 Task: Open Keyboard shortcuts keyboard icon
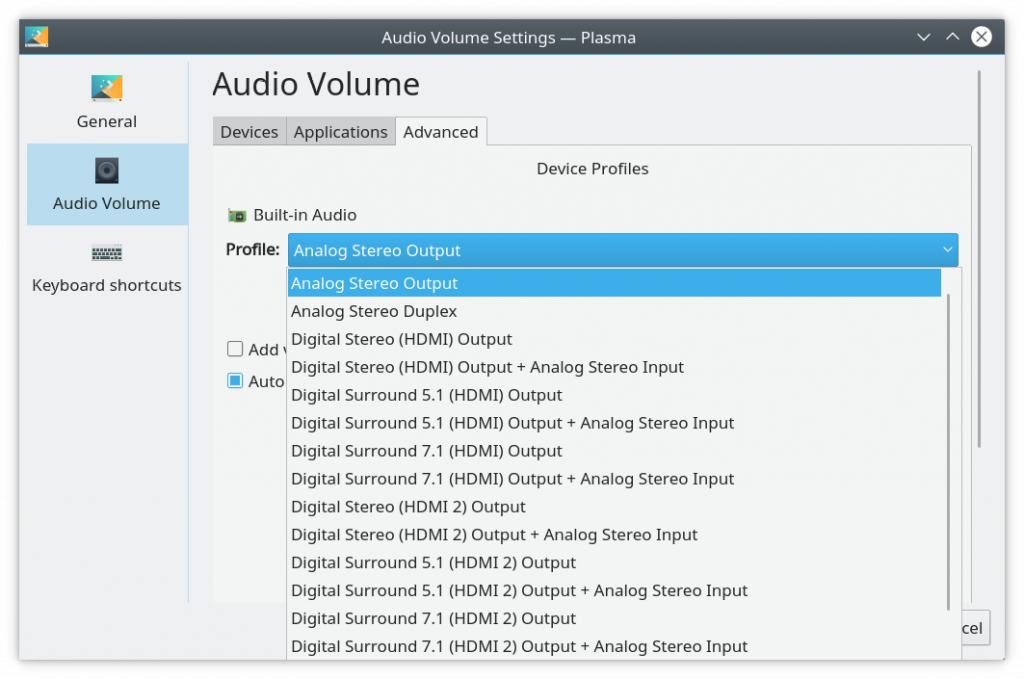click(x=107, y=253)
